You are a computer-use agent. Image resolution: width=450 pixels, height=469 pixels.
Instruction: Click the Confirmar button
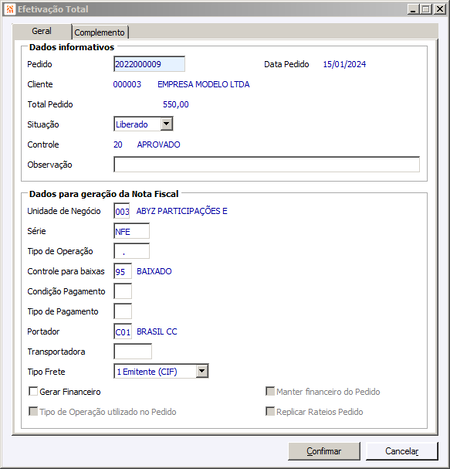tap(324, 451)
